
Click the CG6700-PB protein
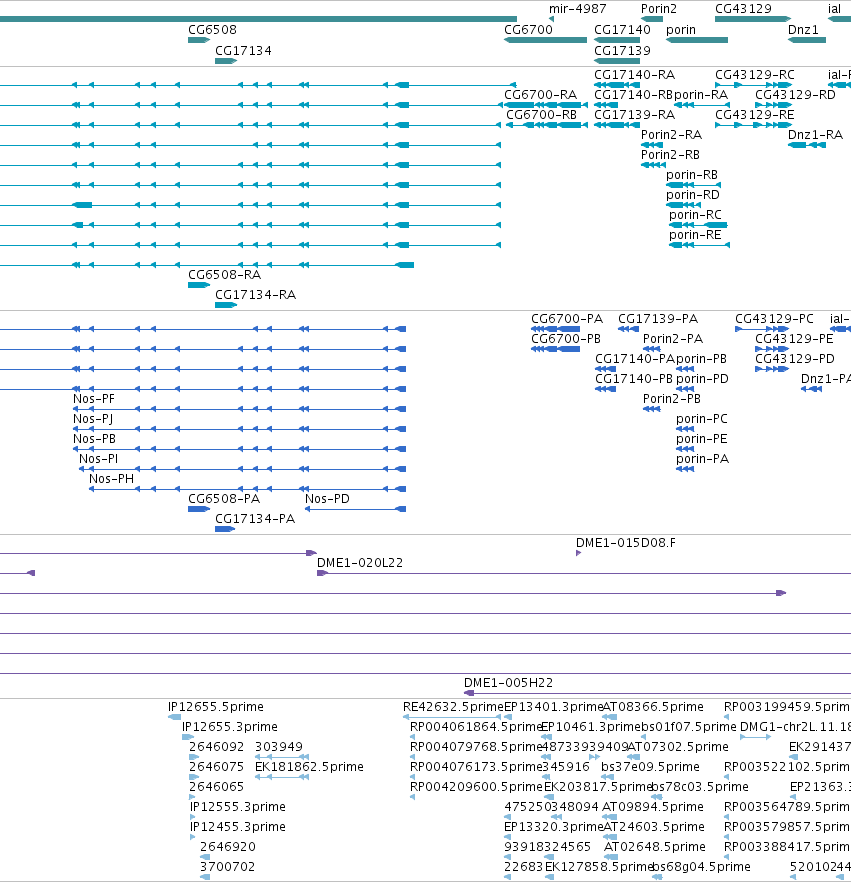pos(555,349)
